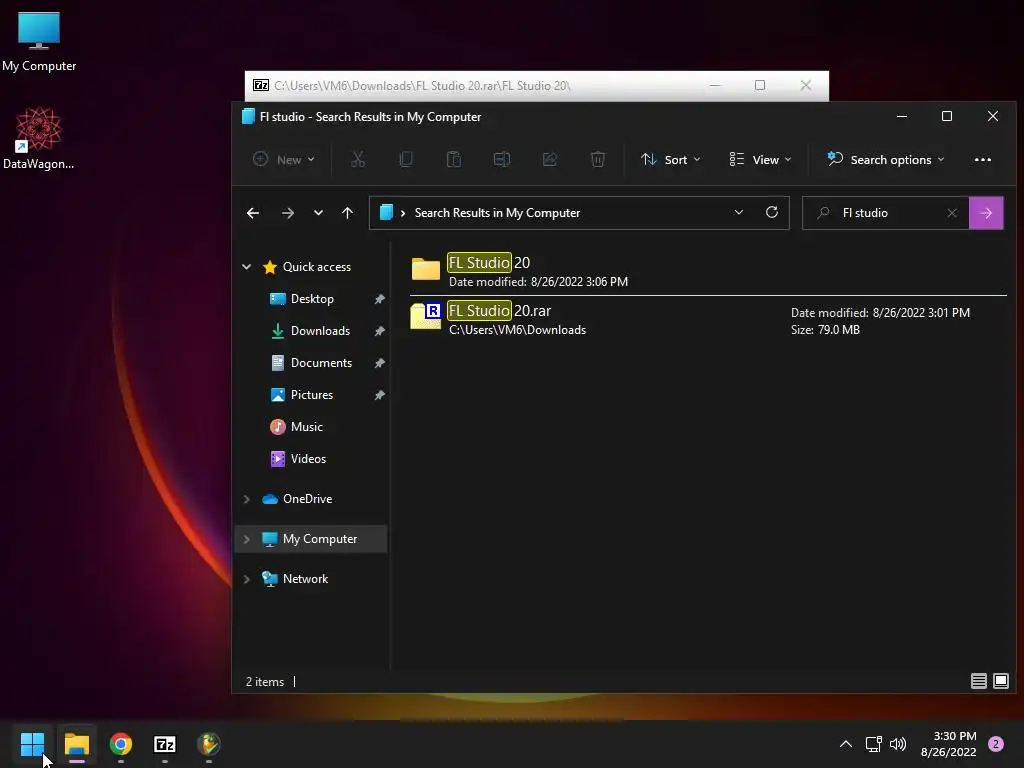Click the Cut scissors icon in toolbar
The width and height of the screenshot is (1024, 768).
(358, 159)
